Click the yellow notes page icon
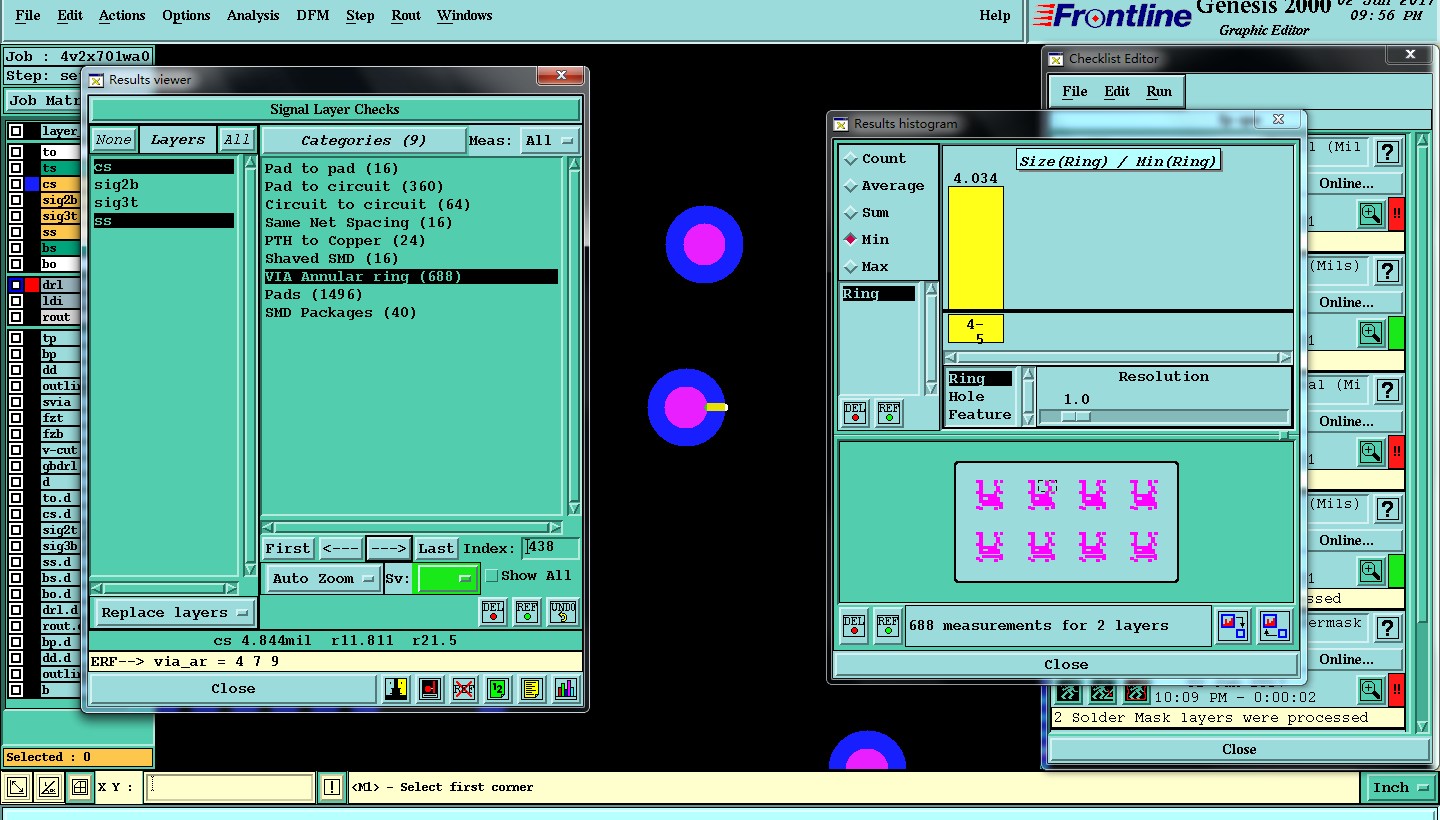 pos(532,689)
